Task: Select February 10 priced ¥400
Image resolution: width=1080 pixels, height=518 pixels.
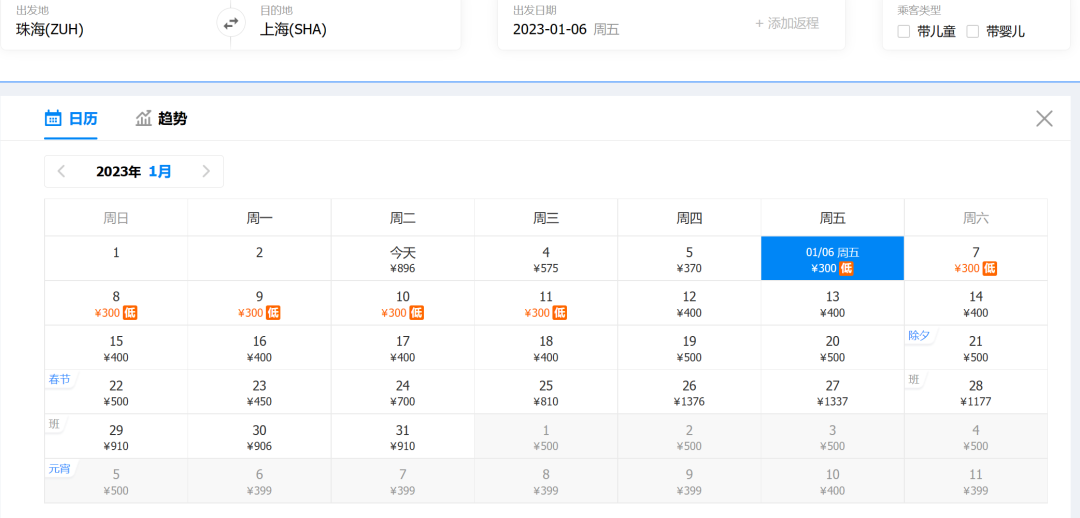Action: [x=832, y=481]
